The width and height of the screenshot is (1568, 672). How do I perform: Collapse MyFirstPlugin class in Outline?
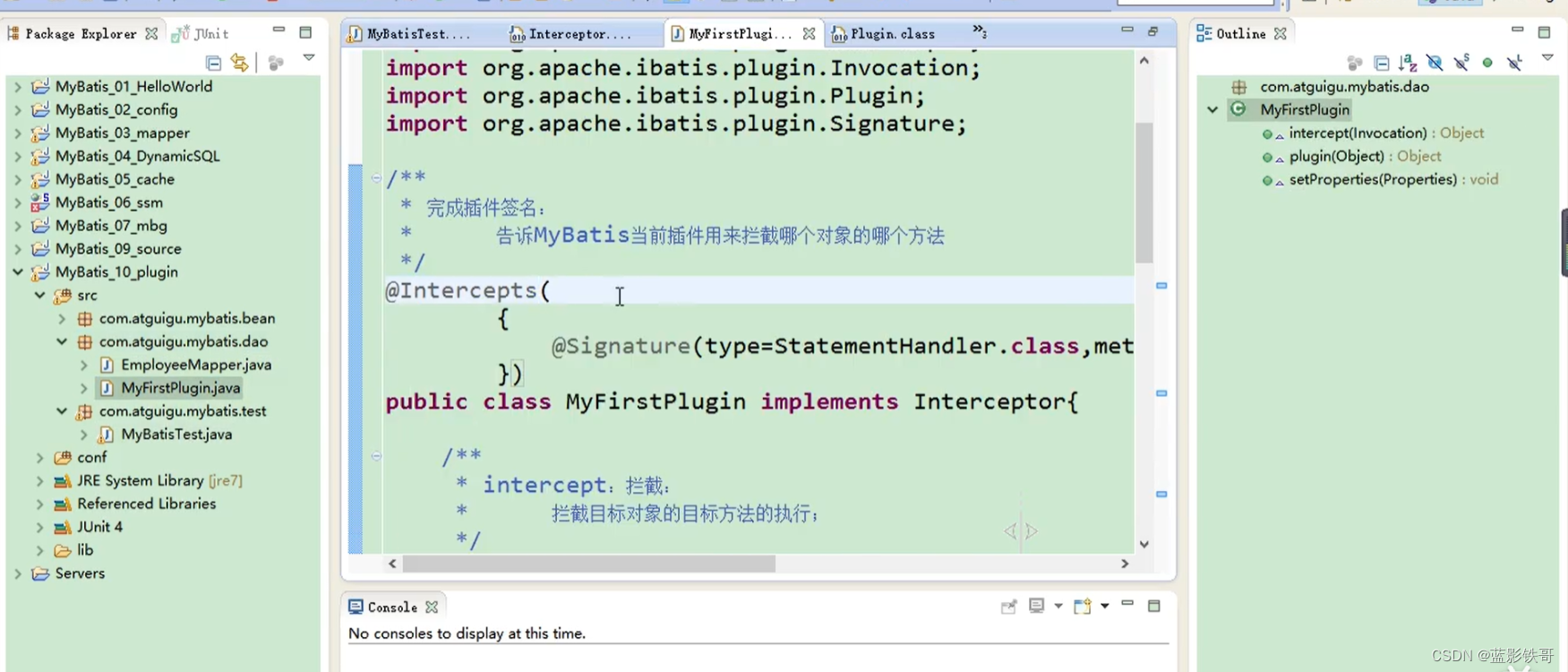pos(1212,109)
